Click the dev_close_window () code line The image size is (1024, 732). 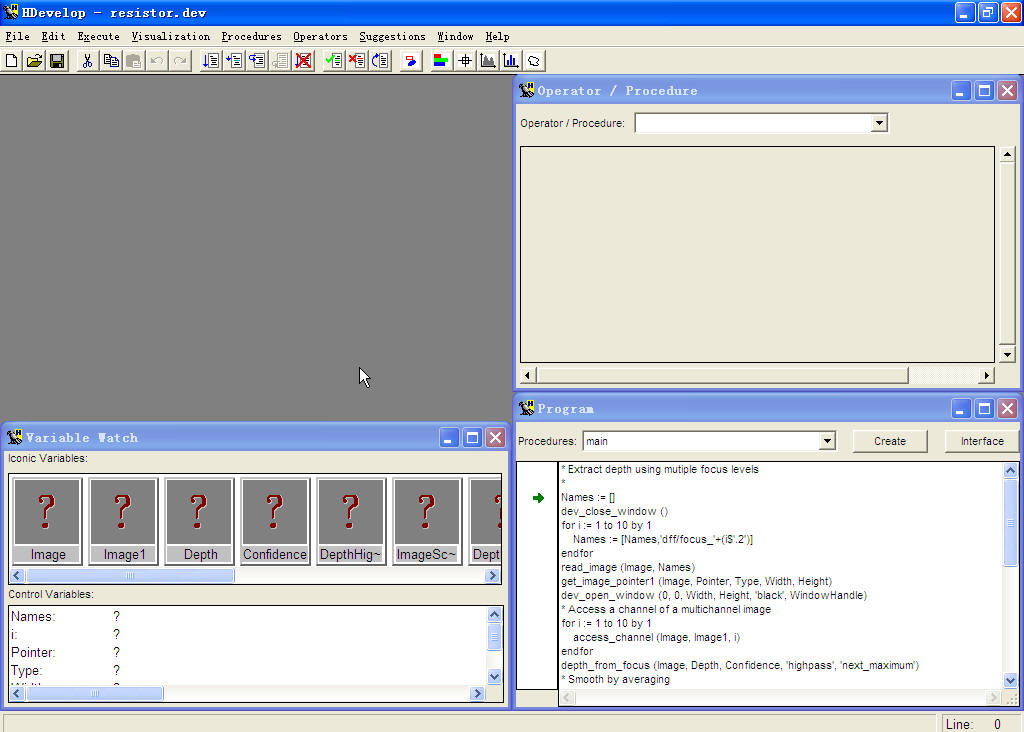614,511
